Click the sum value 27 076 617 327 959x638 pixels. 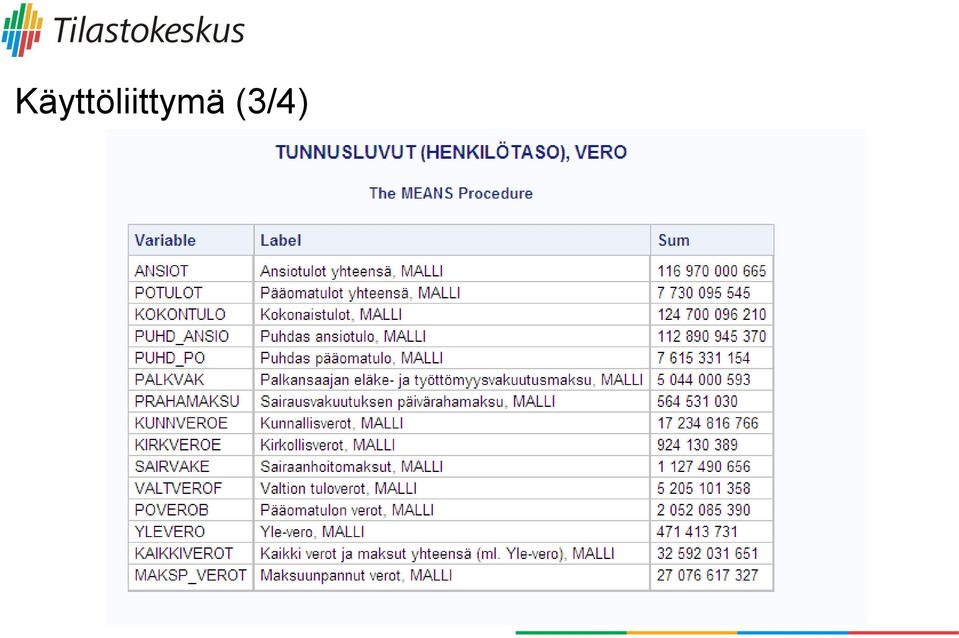708,575
